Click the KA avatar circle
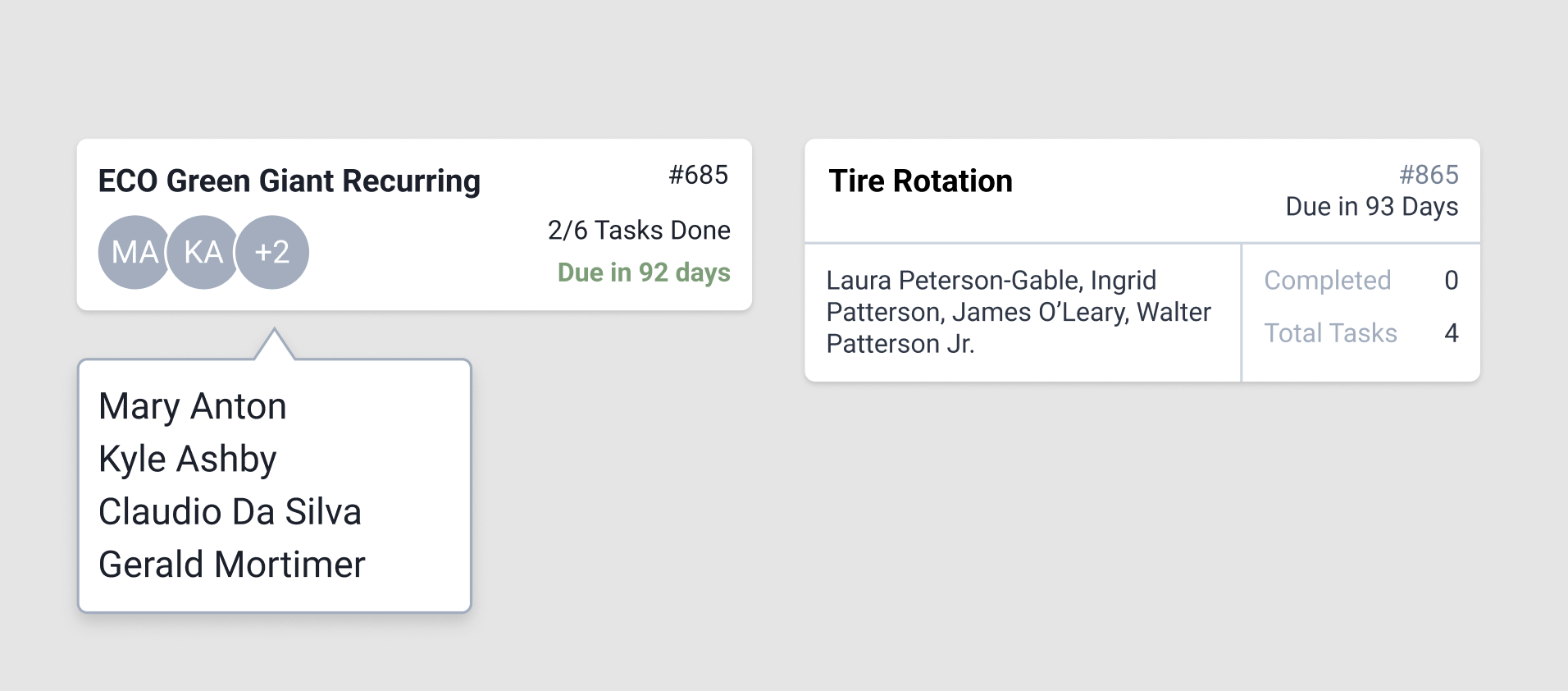 coord(203,252)
